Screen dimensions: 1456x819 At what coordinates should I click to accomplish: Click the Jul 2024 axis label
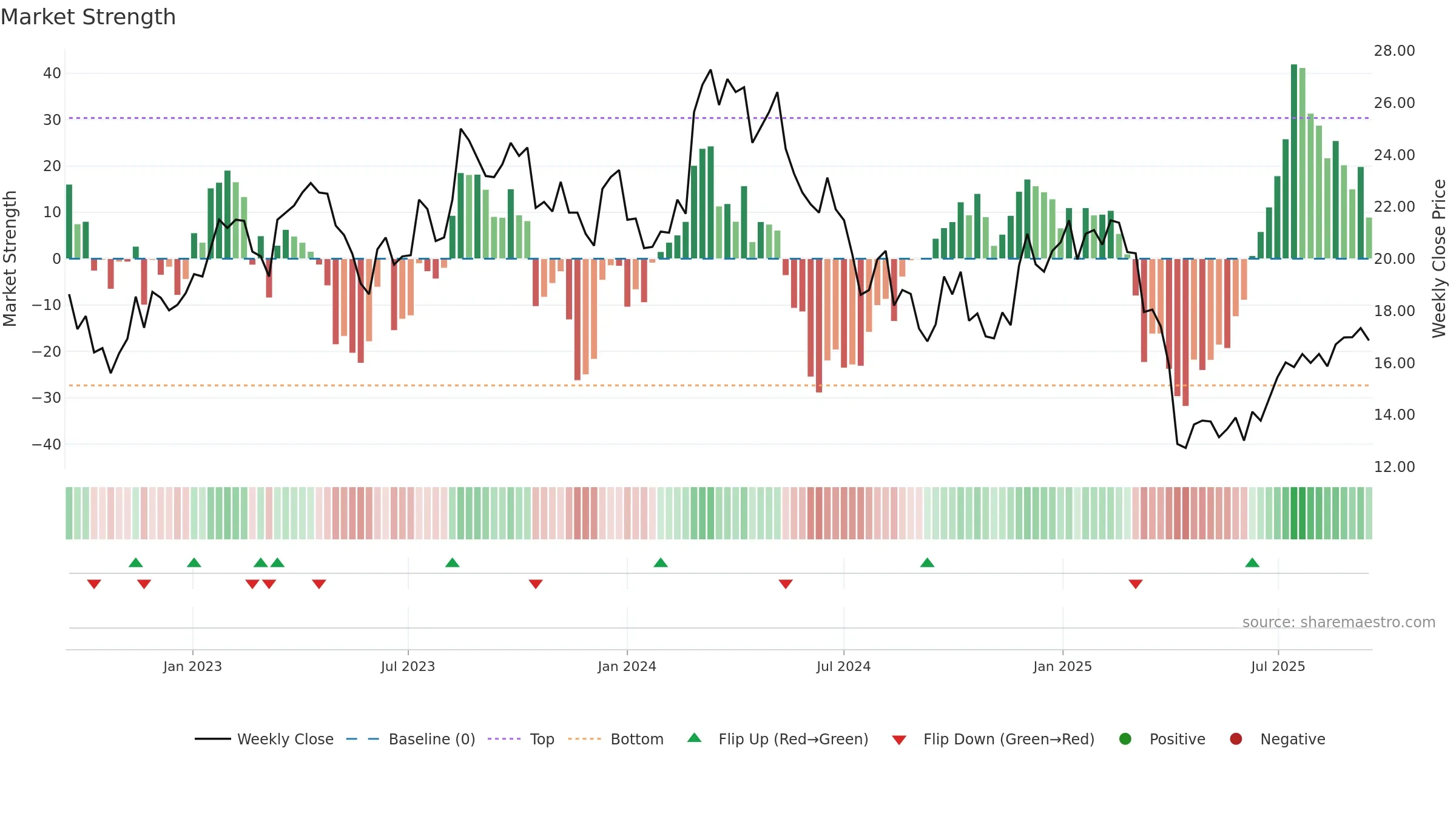tap(843, 666)
